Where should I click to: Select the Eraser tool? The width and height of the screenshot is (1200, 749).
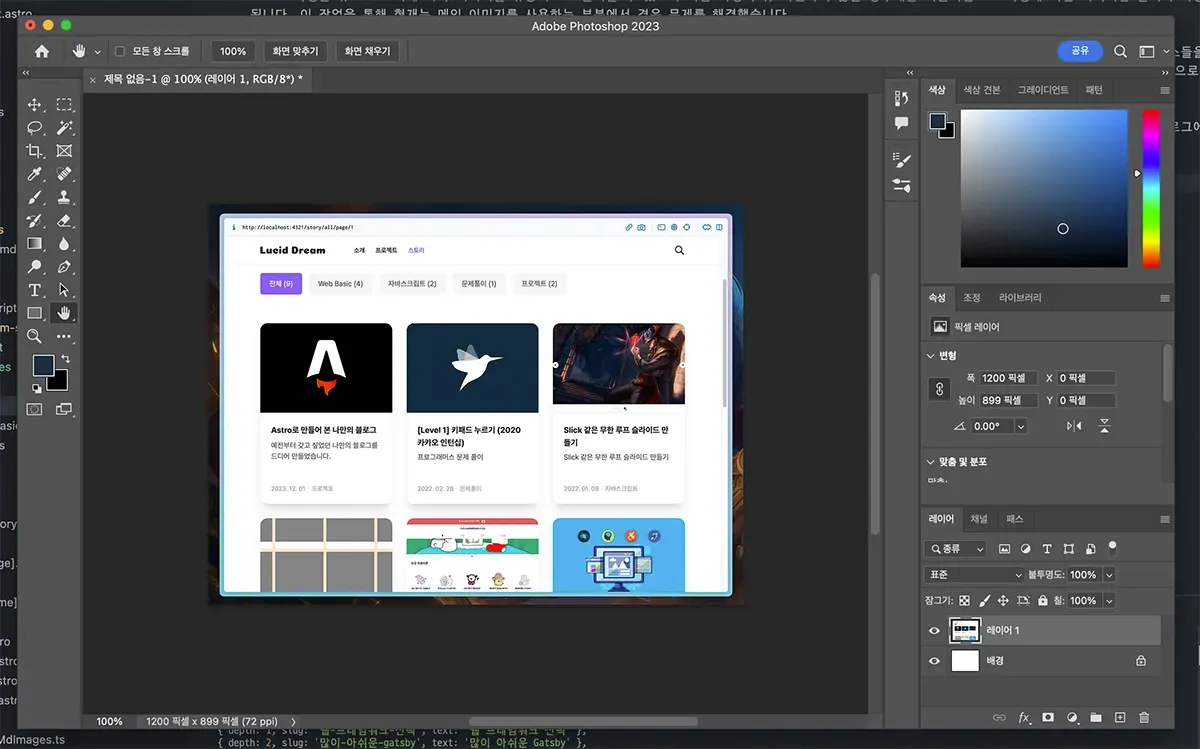click(x=64, y=220)
